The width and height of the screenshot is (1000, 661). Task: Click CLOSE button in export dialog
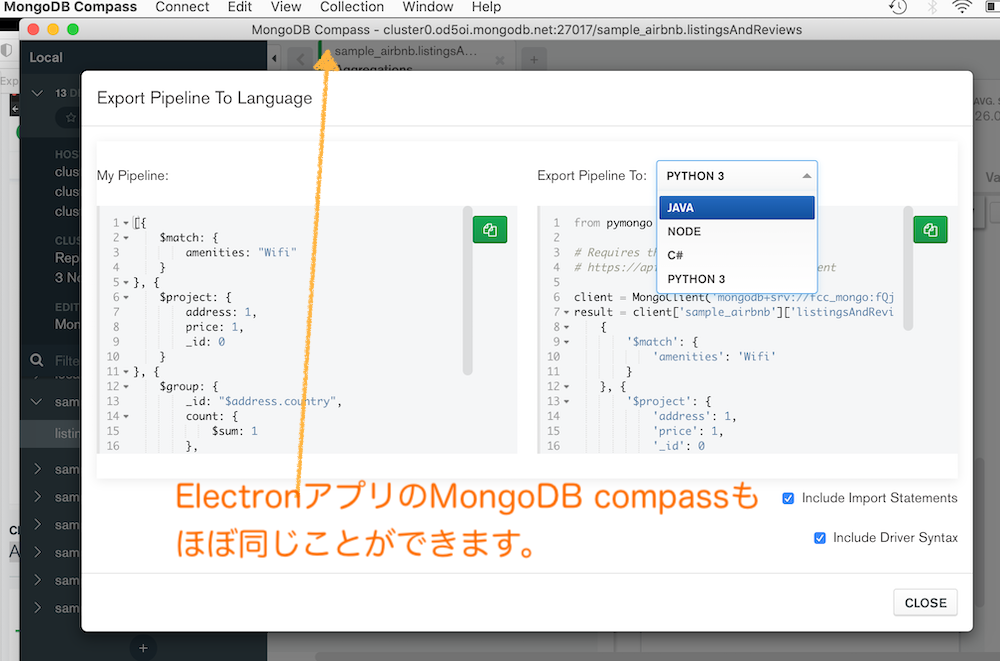[925, 603]
